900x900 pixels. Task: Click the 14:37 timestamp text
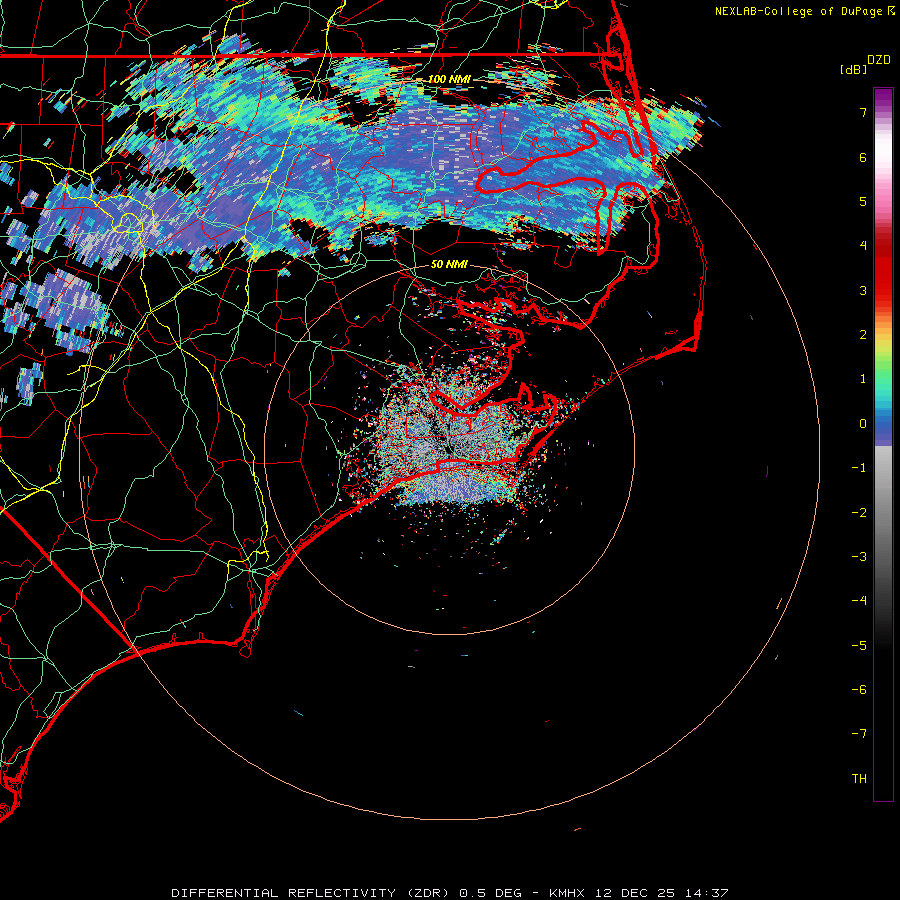(x=707, y=893)
